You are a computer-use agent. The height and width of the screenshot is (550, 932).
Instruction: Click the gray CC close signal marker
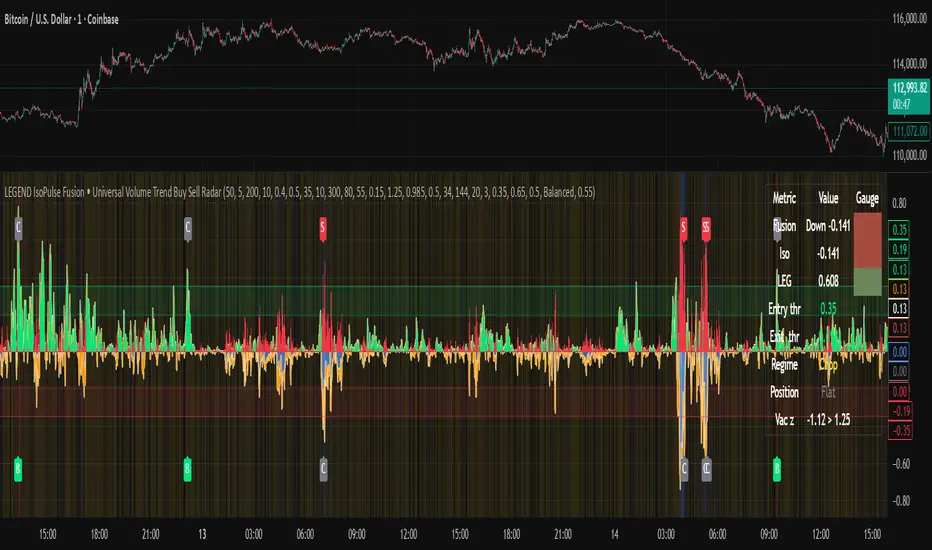[x=706, y=466]
